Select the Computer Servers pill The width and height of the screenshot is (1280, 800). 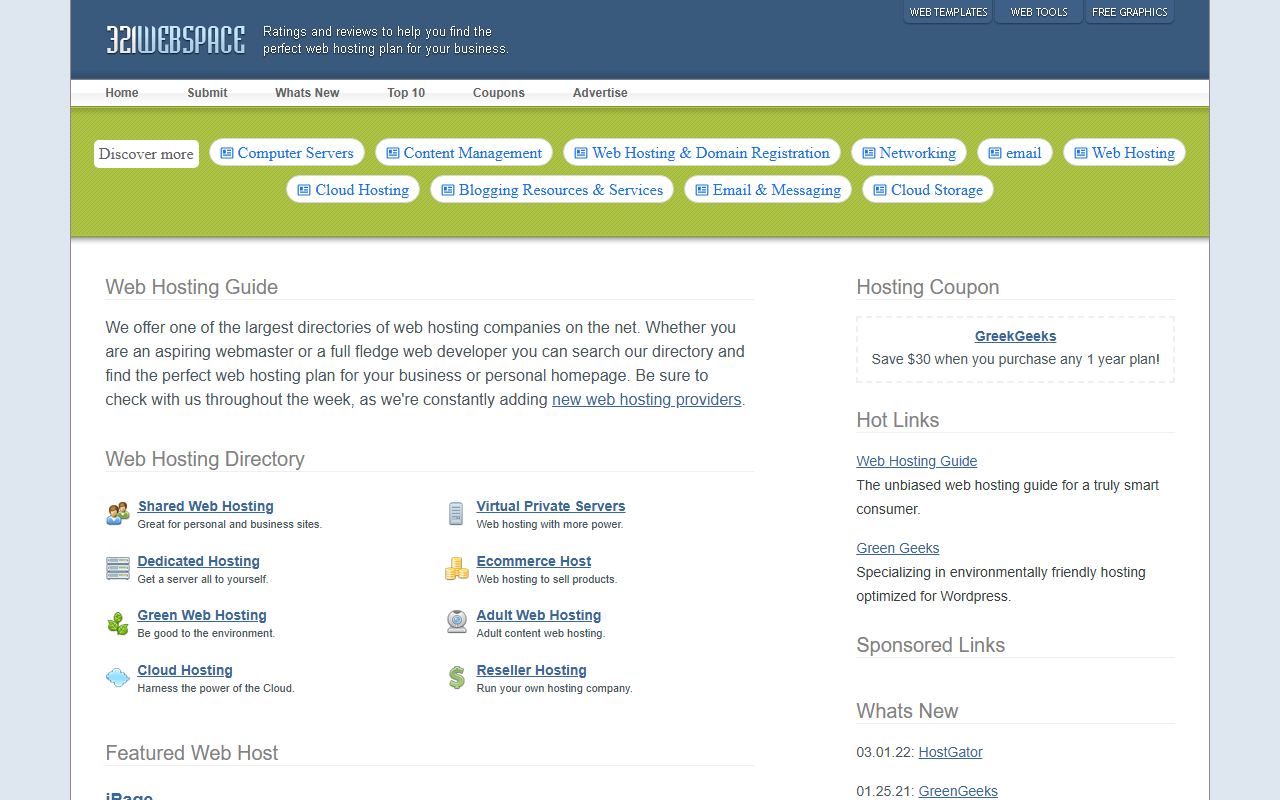click(287, 153)
